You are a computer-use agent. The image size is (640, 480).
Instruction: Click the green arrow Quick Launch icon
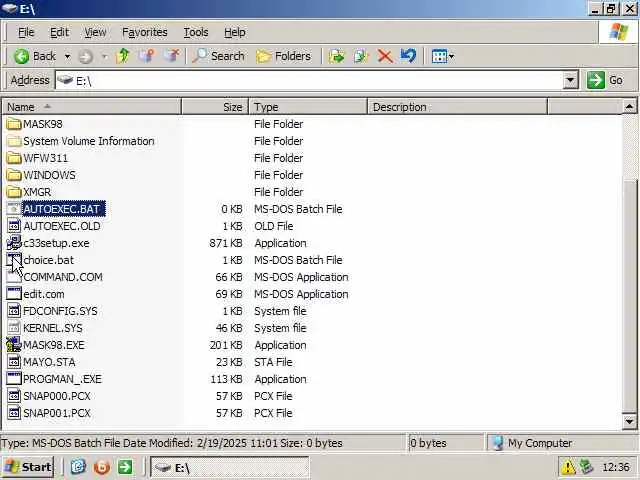click(125, 467)
